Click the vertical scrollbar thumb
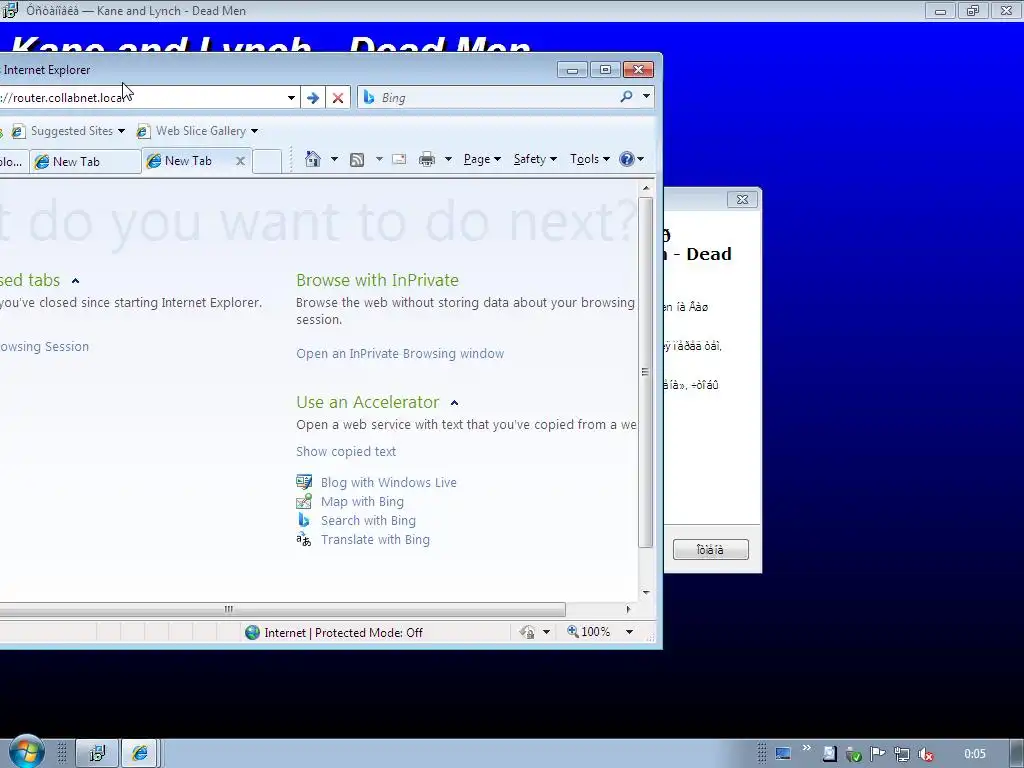 [x=645, y=372]
